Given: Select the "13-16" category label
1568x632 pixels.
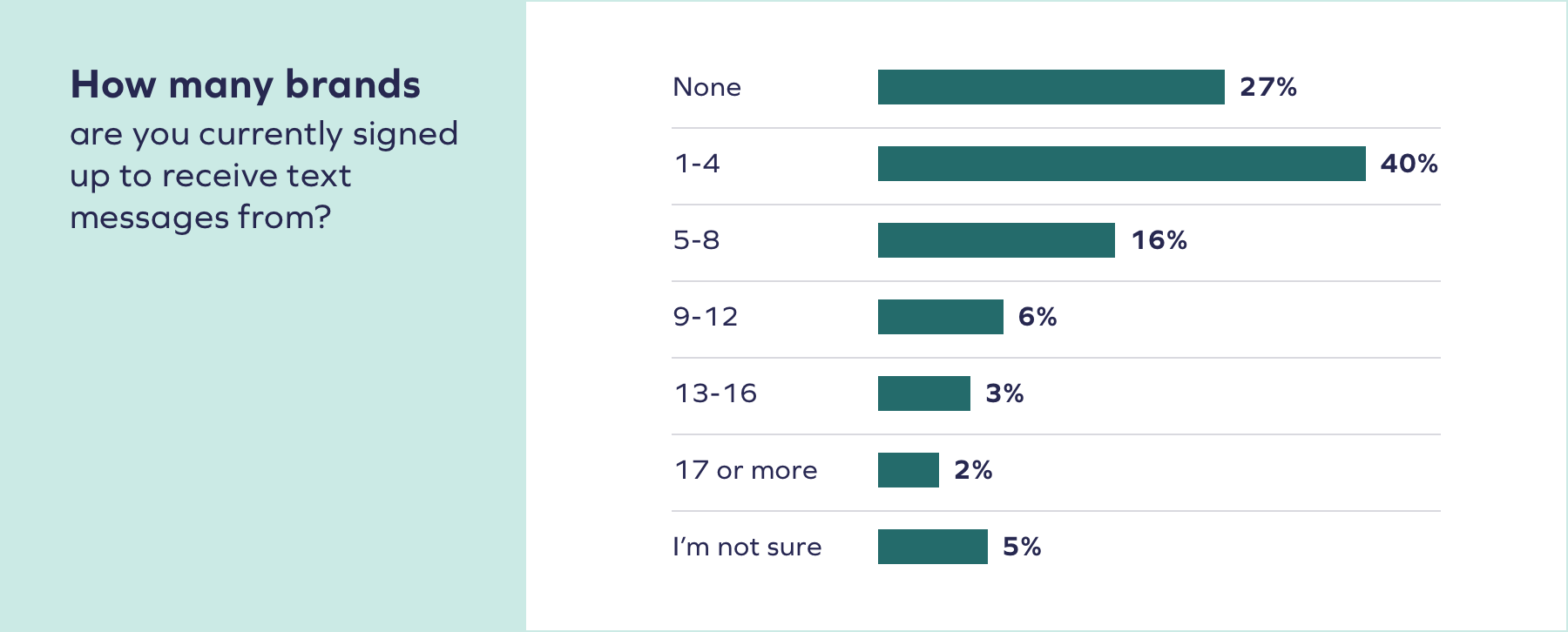Looking at the screenshot, I should (x=715, y=393).
